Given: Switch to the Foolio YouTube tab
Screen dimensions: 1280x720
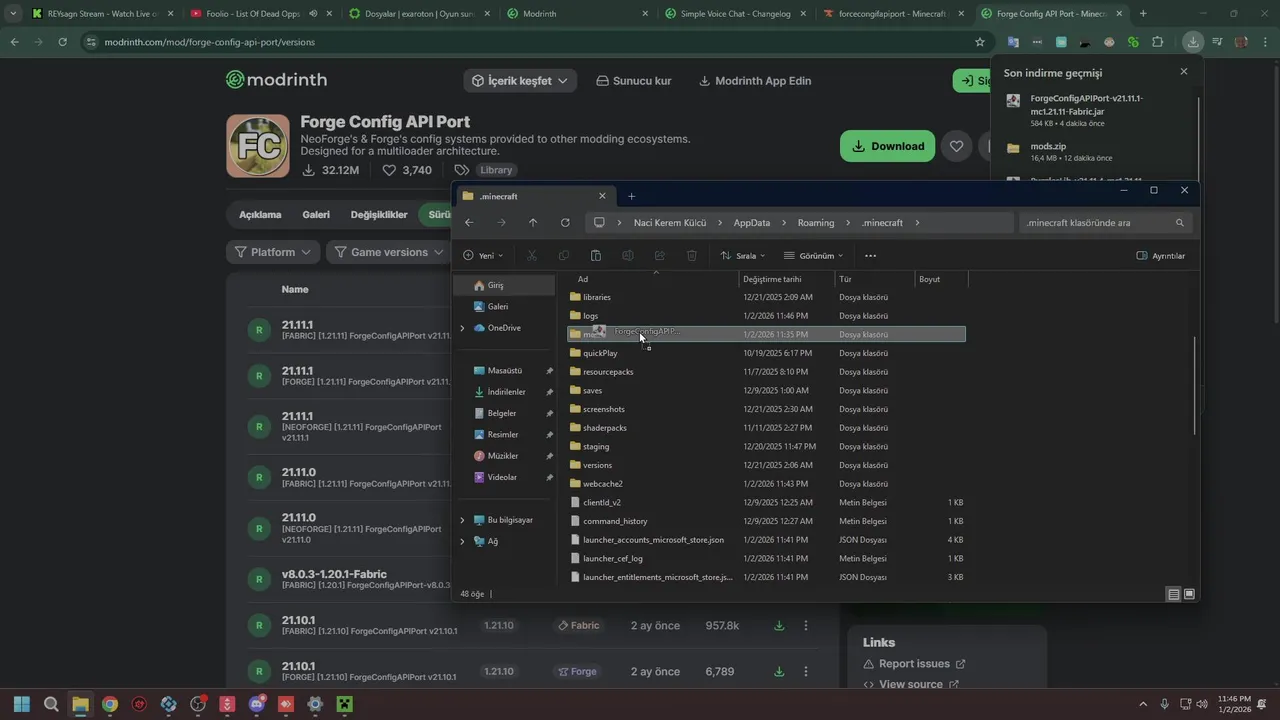Looking at the screenshot, I should click(x=260, y=14).
